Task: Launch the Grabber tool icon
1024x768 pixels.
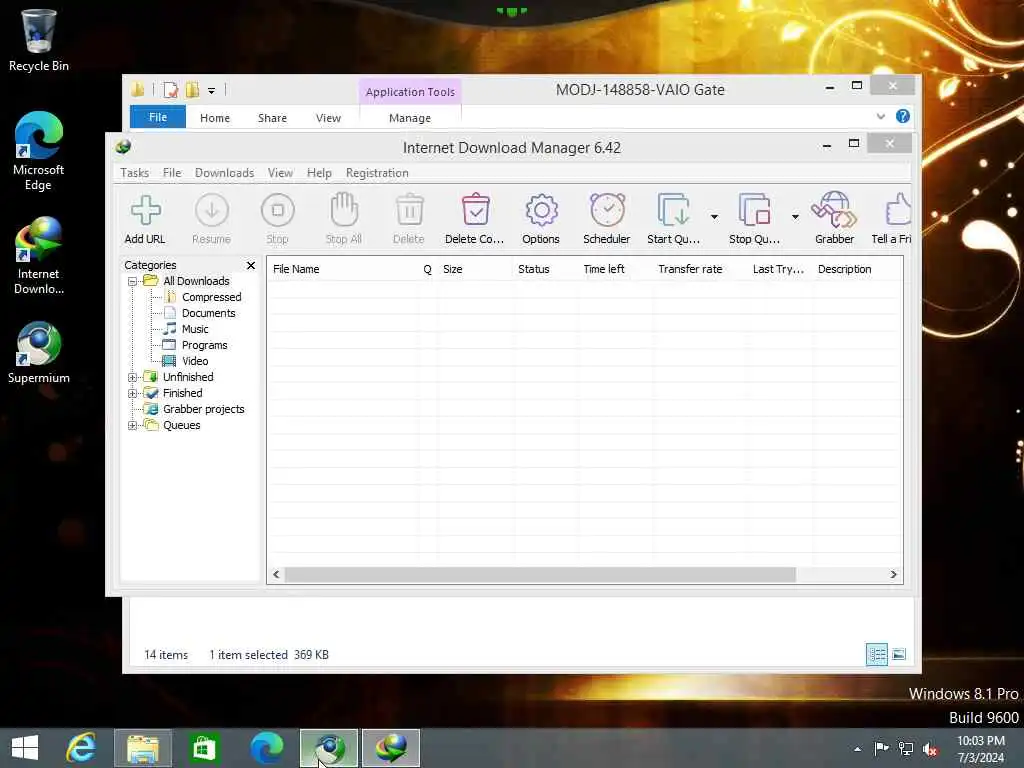Action: click(x=834, y=209)
